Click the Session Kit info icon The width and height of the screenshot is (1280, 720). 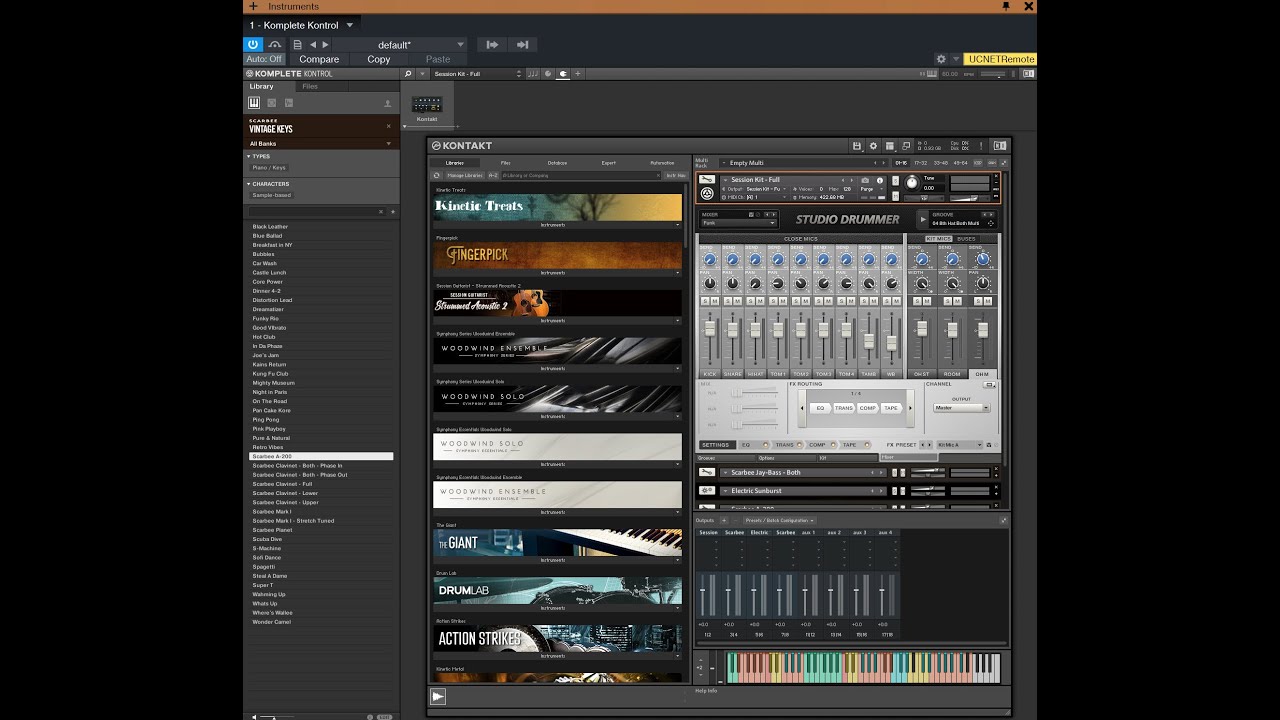click(881, 180)
